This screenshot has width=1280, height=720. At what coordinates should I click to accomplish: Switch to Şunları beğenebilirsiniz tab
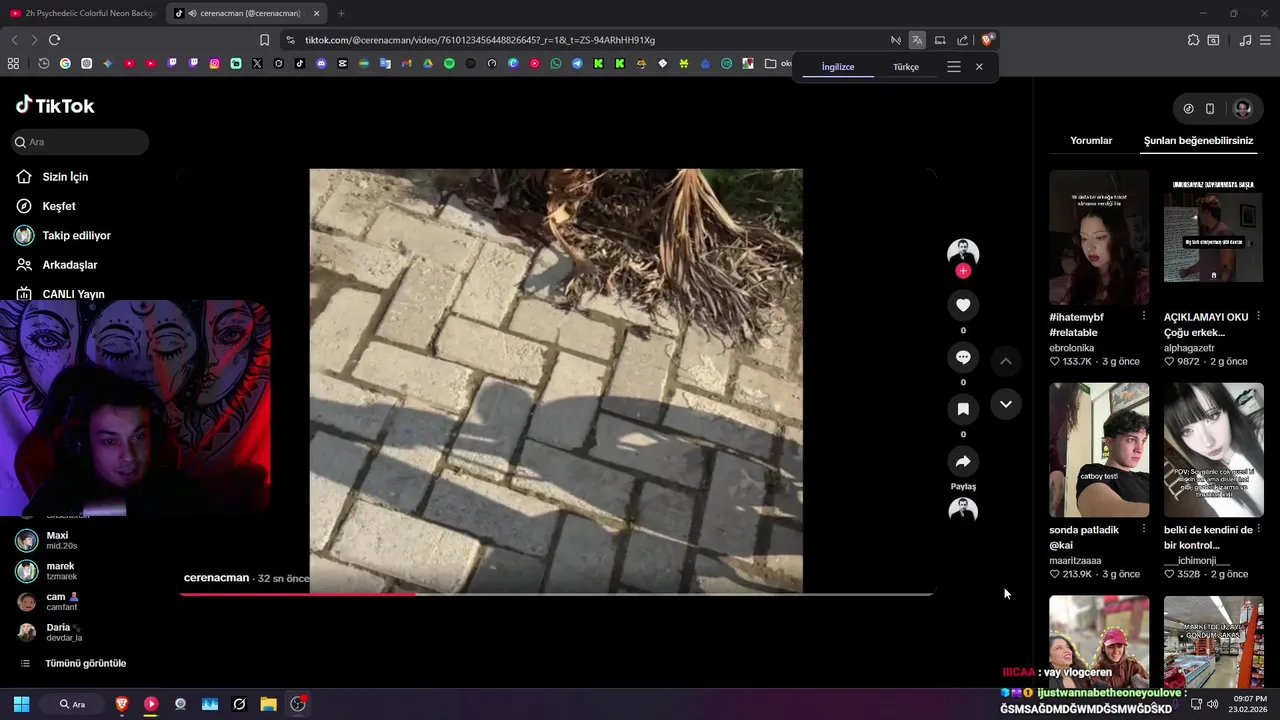tap(1198, 141)
